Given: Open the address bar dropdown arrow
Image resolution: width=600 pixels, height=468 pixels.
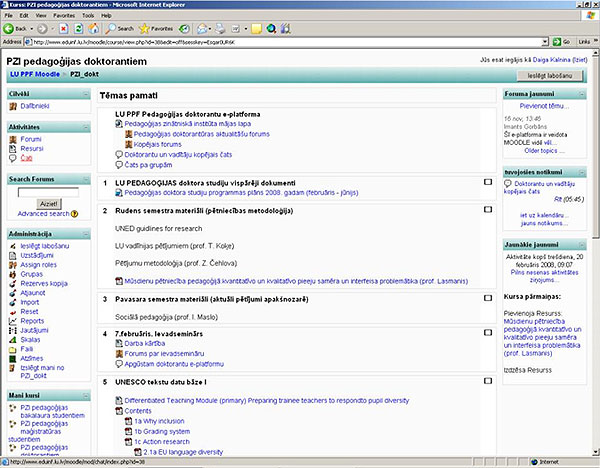Looking at the screenshot, I should coord(545,42).
